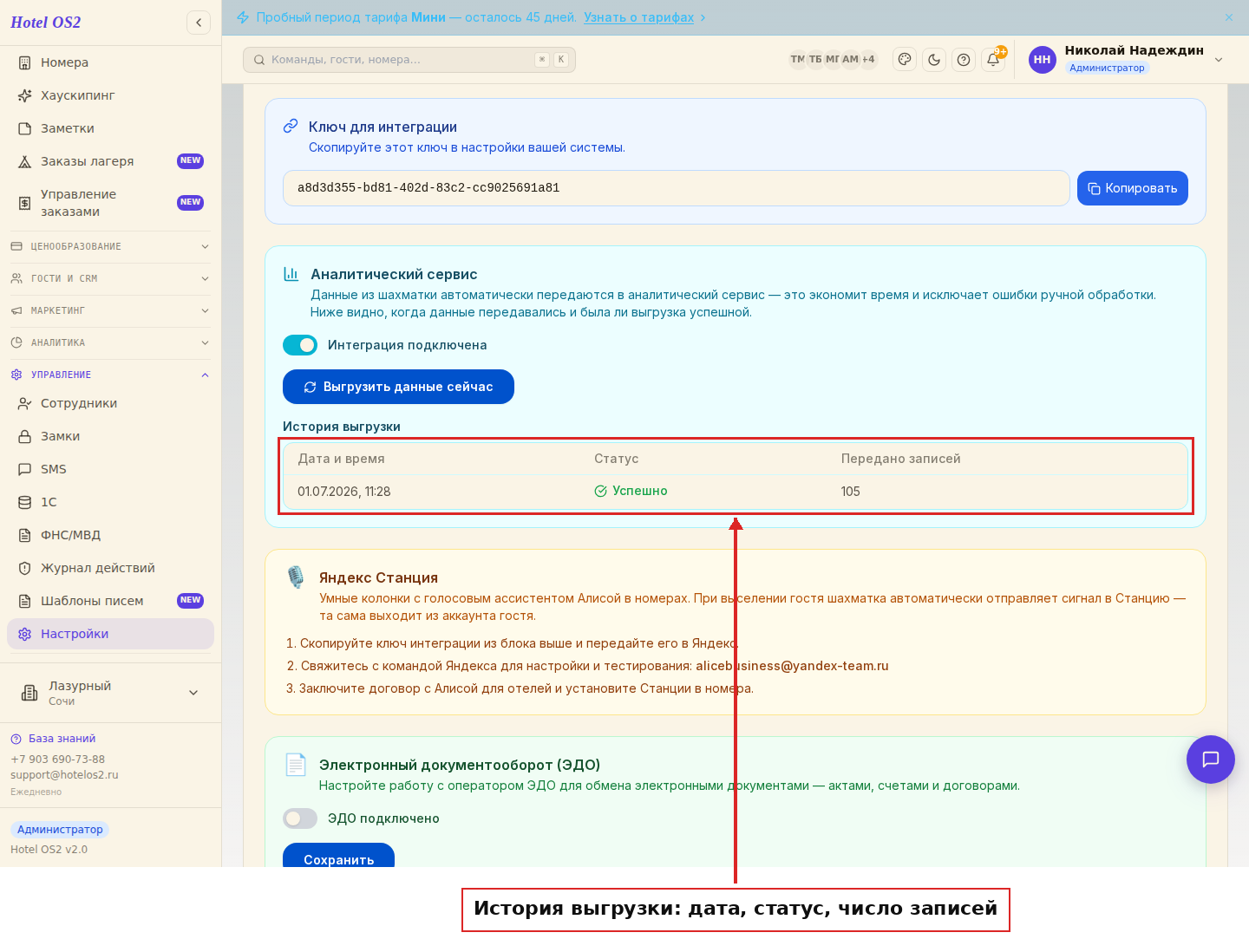Image resolution: width=1249 pixels, height=952 pixels.
Task: Switch to dark mode moon icon
Action: (934, 60)
